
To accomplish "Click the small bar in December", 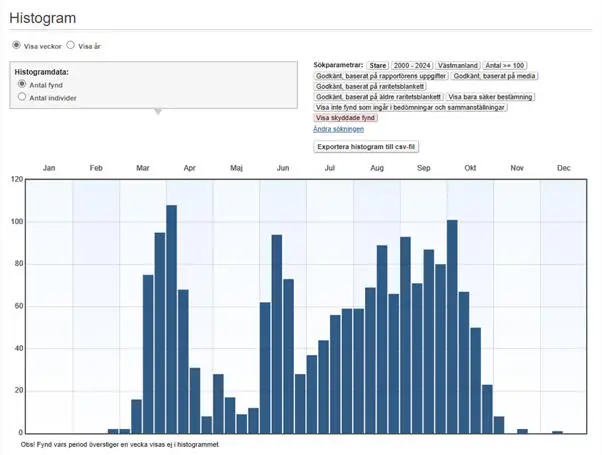I will tap(557, 432).
